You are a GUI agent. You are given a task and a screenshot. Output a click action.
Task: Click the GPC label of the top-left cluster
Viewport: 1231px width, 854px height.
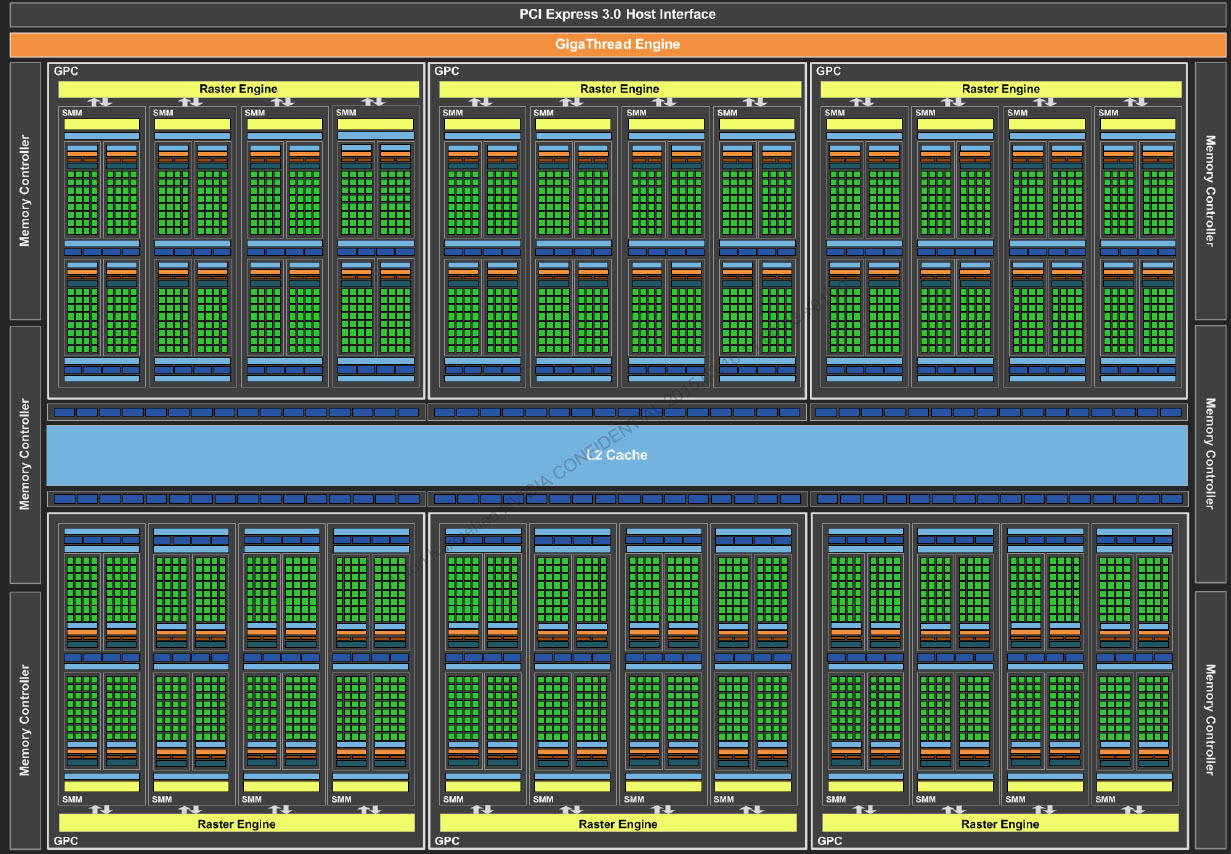coord(65,71)
